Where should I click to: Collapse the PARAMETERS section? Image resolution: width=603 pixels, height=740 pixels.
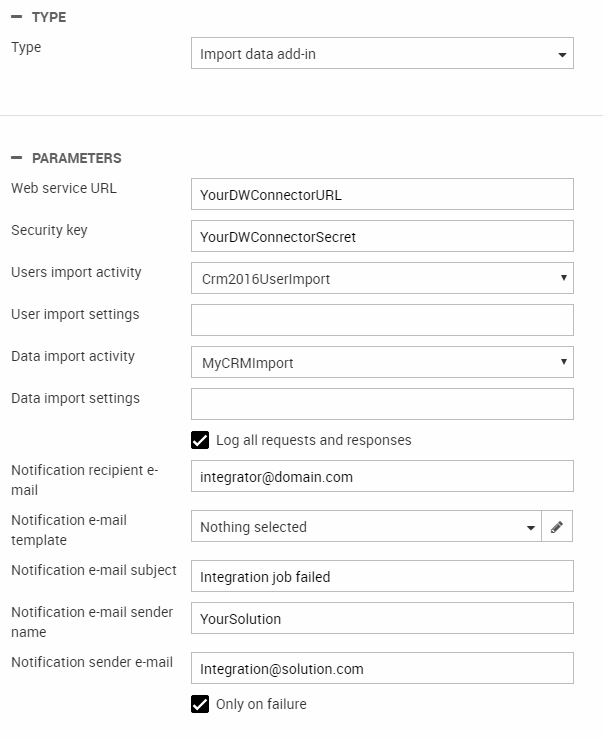click(x=17, y=158)
